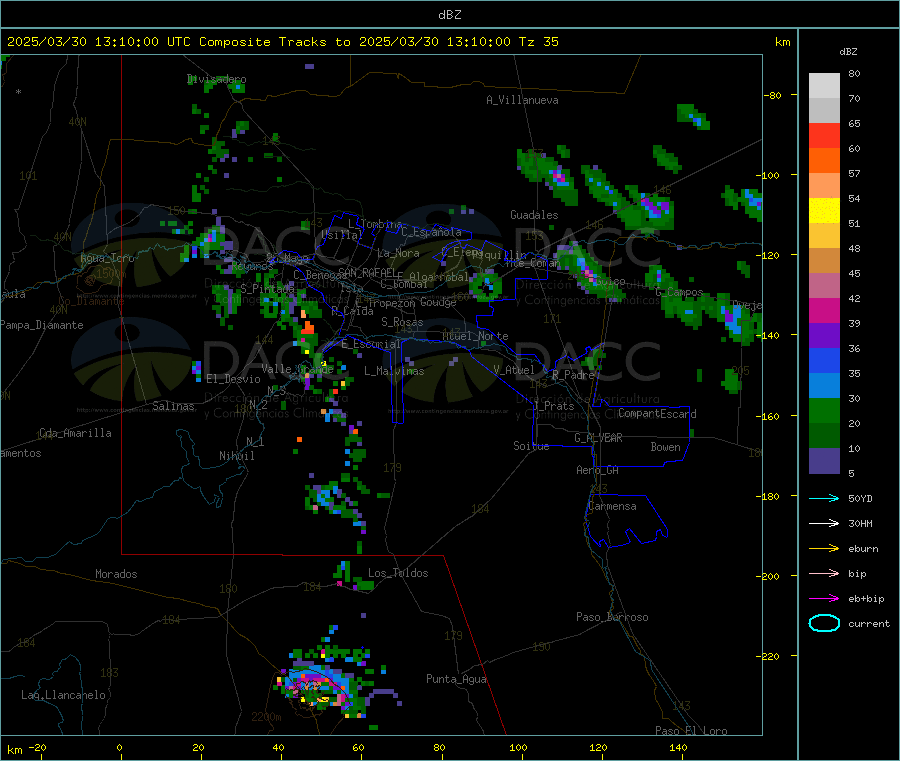Click the light gray 70-80 dBZ color band

pyautogui.click(x=824, y=86)
